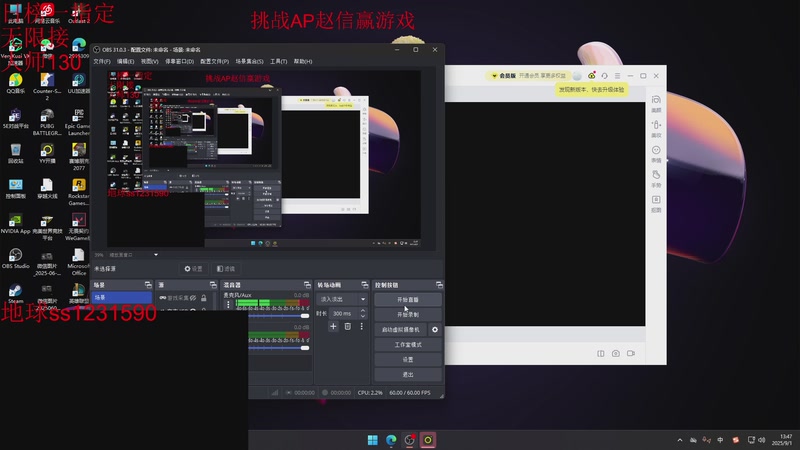
Task: Select the 场景 item in scenes list
Action: [x=121, y=297]
